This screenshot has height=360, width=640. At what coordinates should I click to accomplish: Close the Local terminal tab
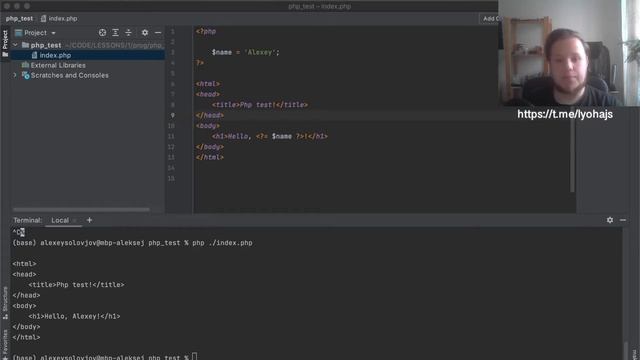click(x=75, y=220)
